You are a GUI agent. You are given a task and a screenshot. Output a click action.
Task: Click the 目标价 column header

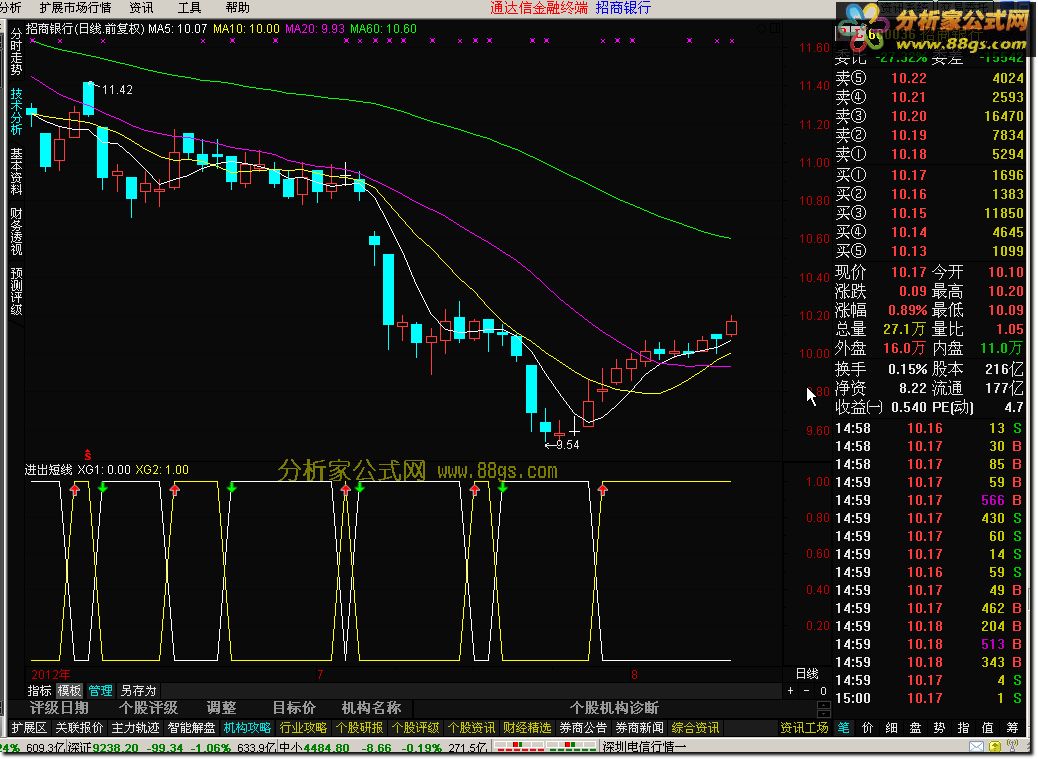[295, 708]
